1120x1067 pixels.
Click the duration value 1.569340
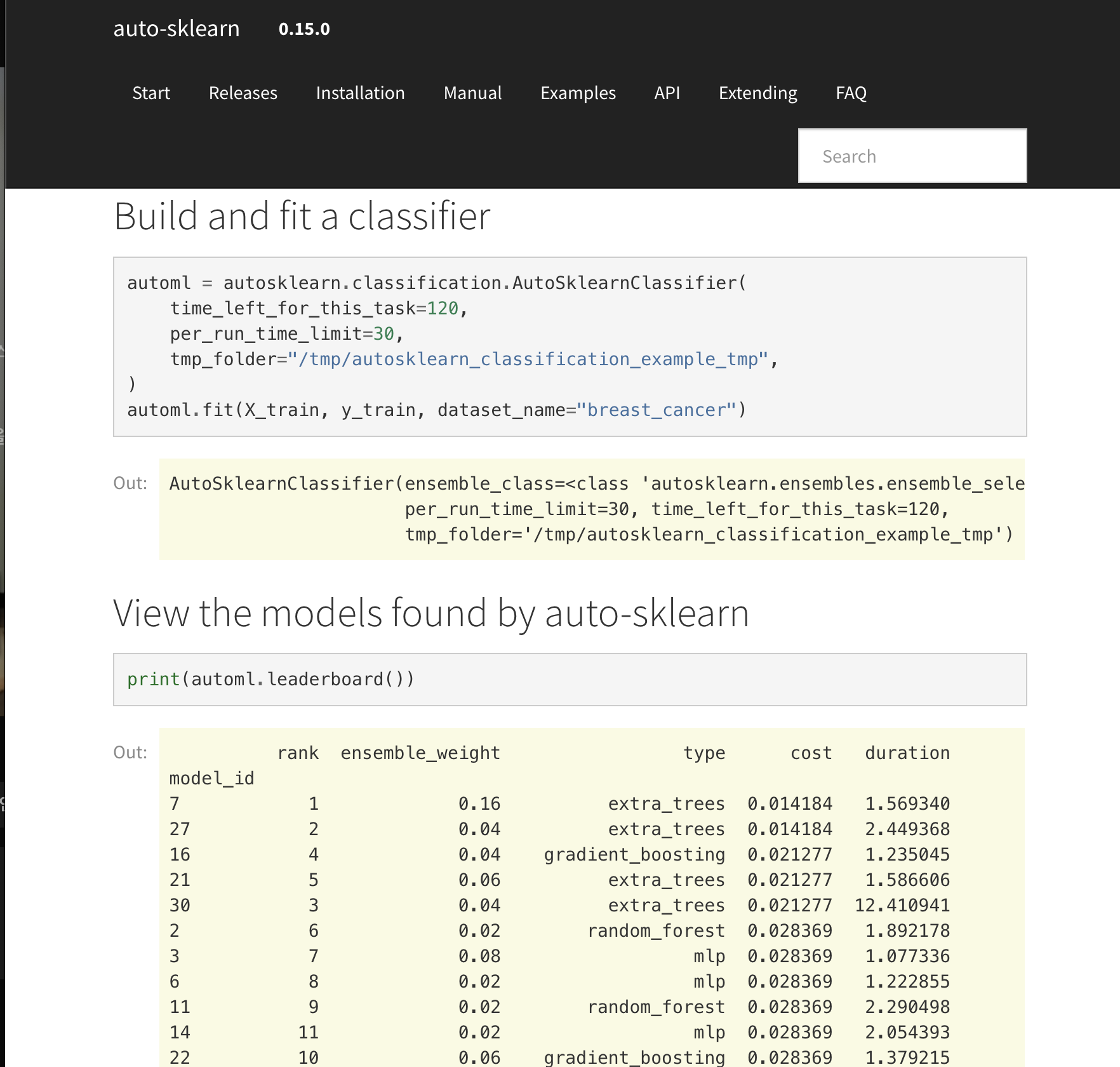[x=907, y=803]
